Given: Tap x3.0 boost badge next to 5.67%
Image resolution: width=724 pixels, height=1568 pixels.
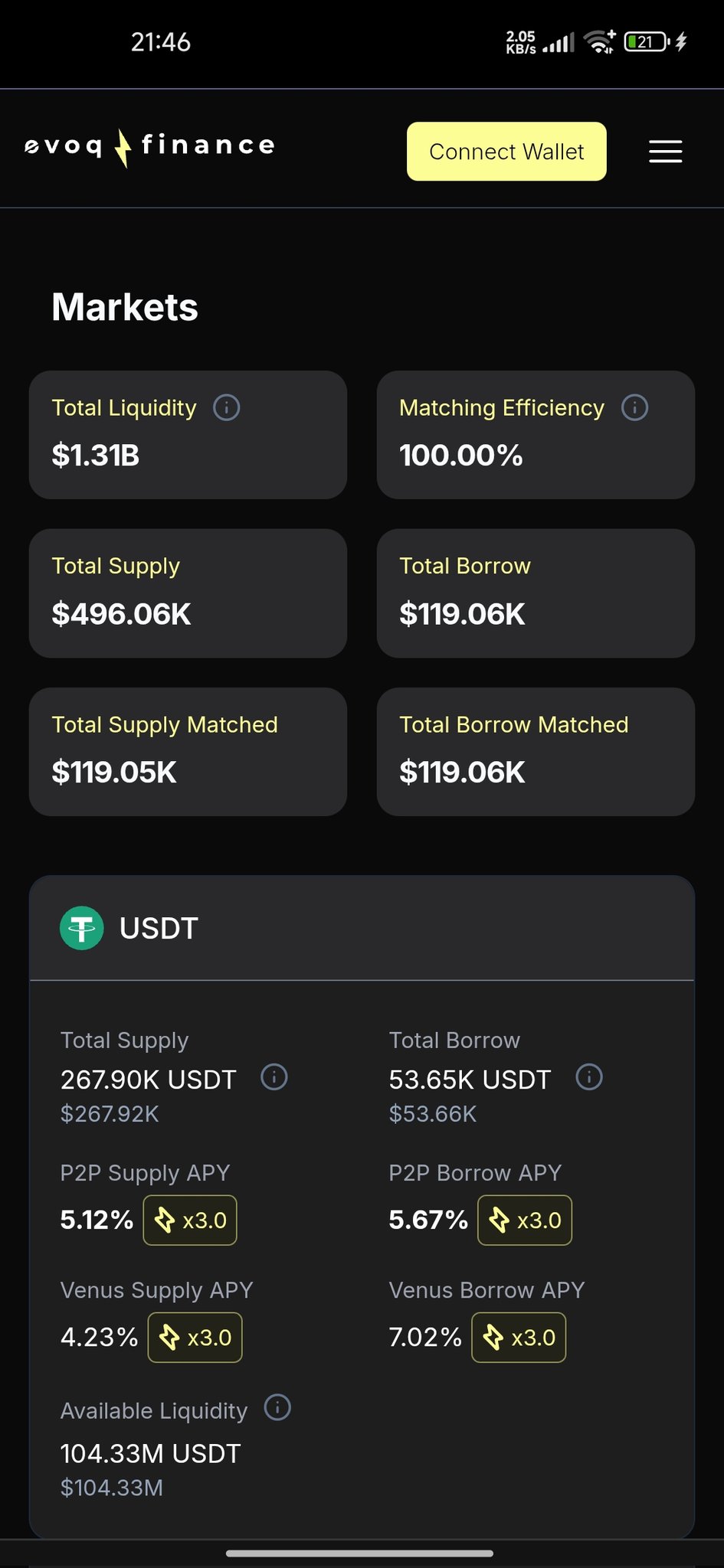Looking at the screenshot, I should coord(525,1220).
